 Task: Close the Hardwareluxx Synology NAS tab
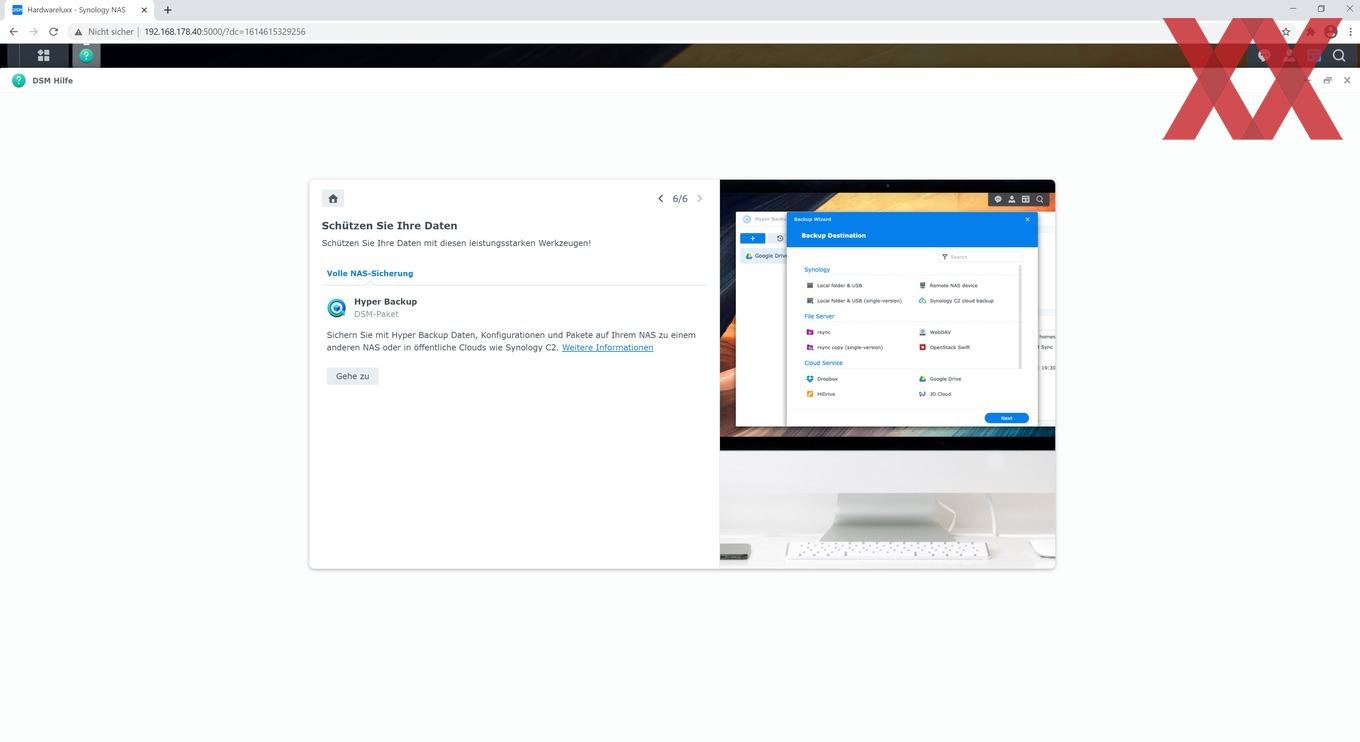tap(143, 10)
